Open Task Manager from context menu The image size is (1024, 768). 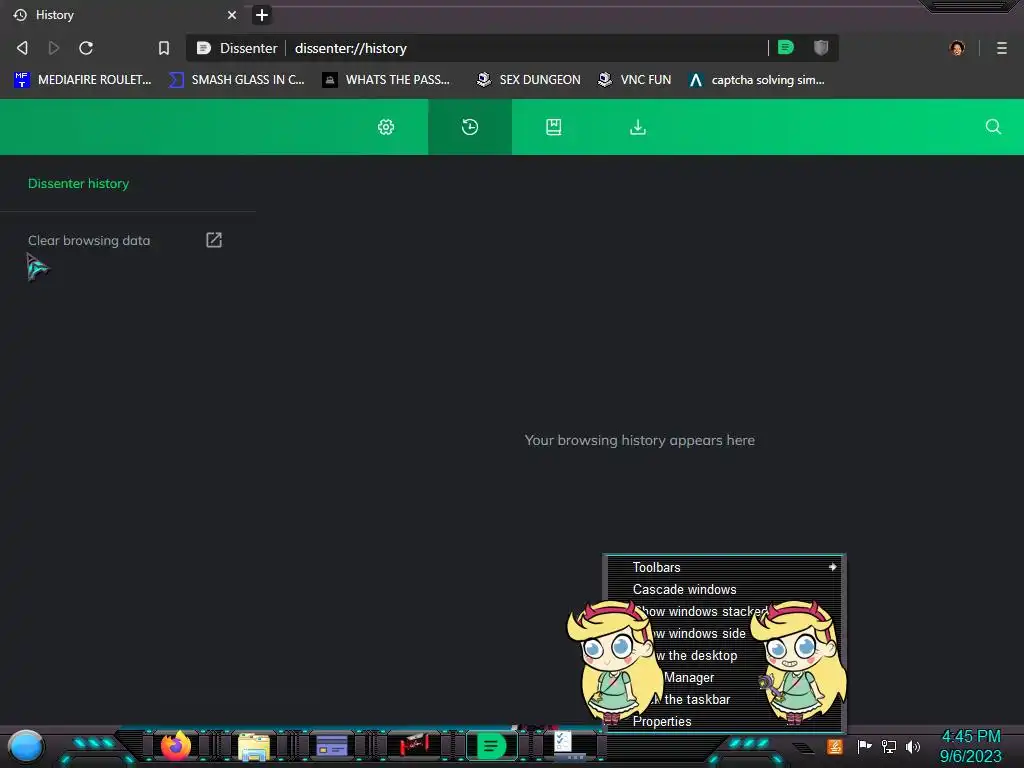click(x=724, y=678)
